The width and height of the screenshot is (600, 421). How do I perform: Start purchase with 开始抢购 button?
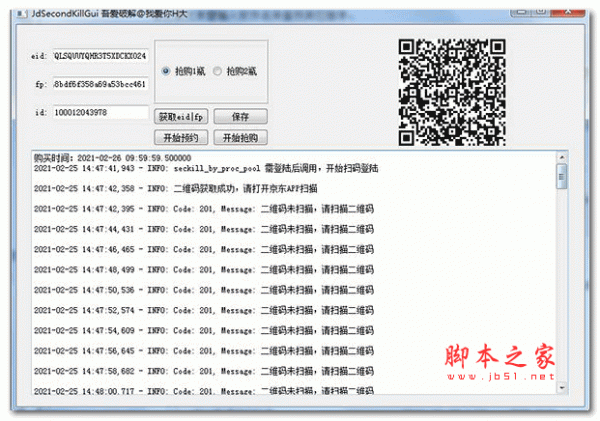point(240,137)
